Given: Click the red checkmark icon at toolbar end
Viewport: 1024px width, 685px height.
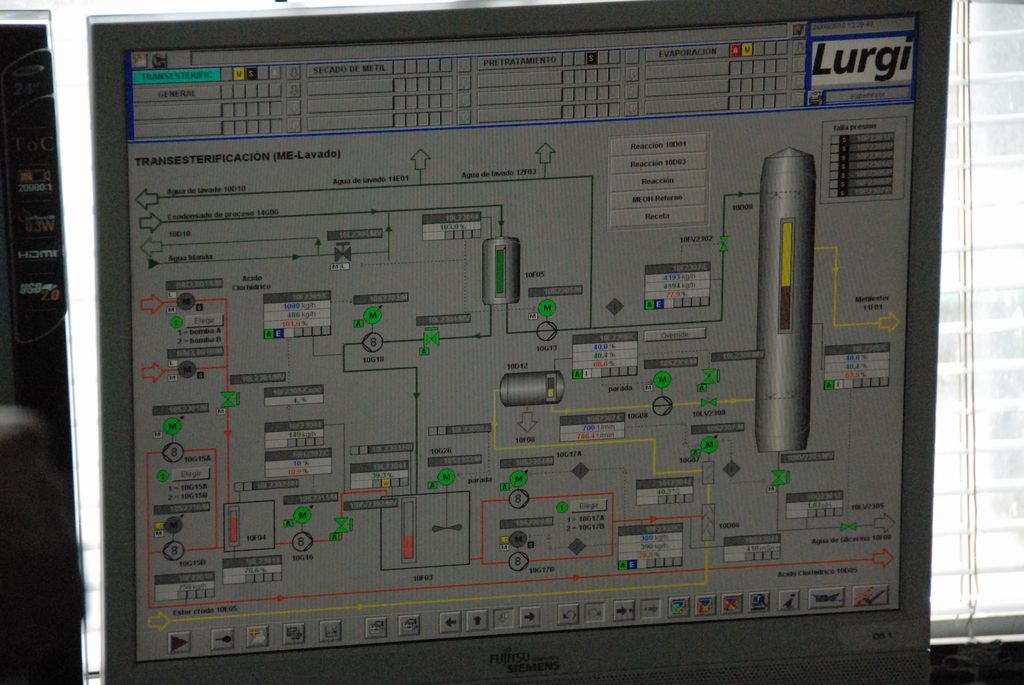Looking at the screenshot, I should [x=873, y=596].
